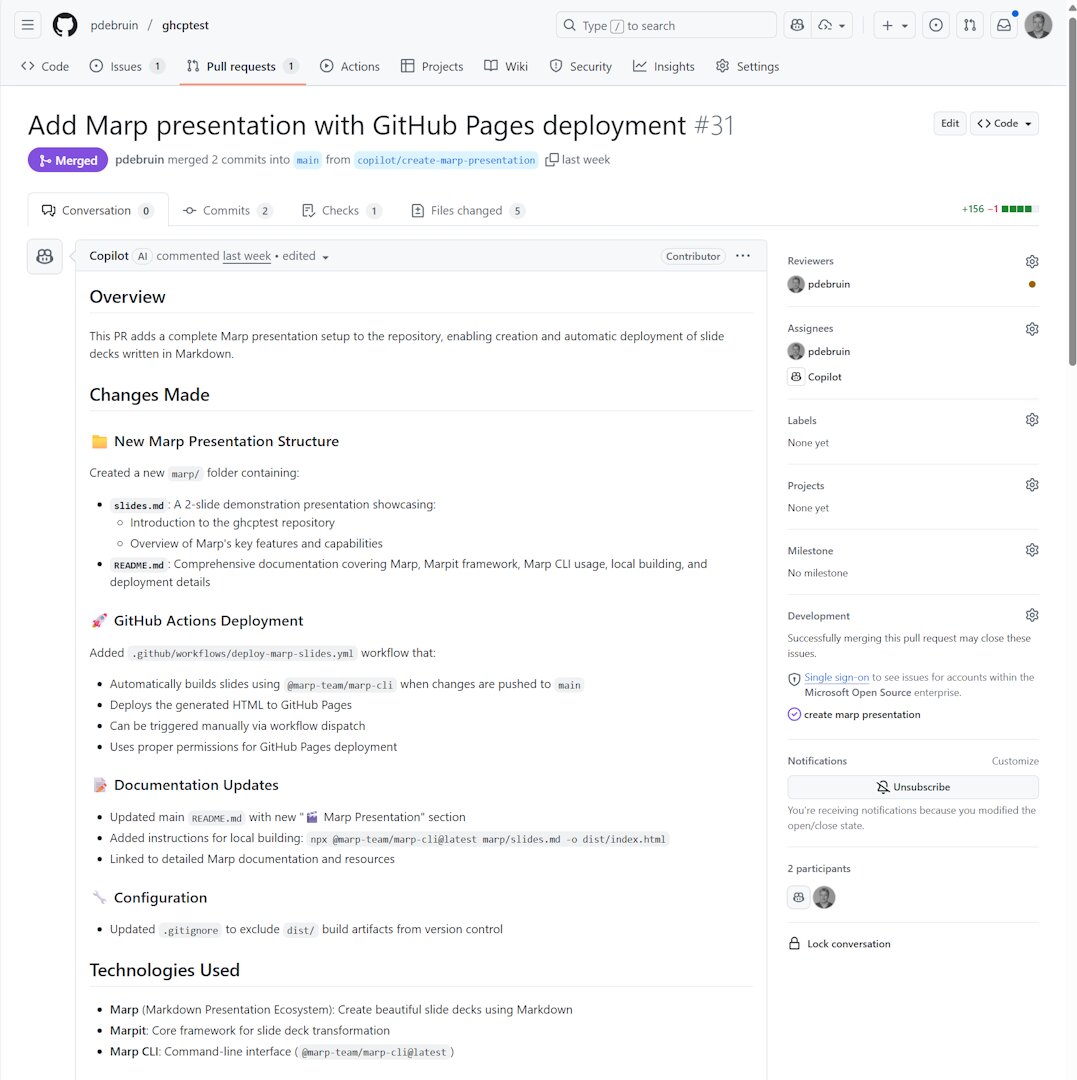Click the Lock conversation icon
Viewport: 1077px width, 1080px height.
[795, 943]
